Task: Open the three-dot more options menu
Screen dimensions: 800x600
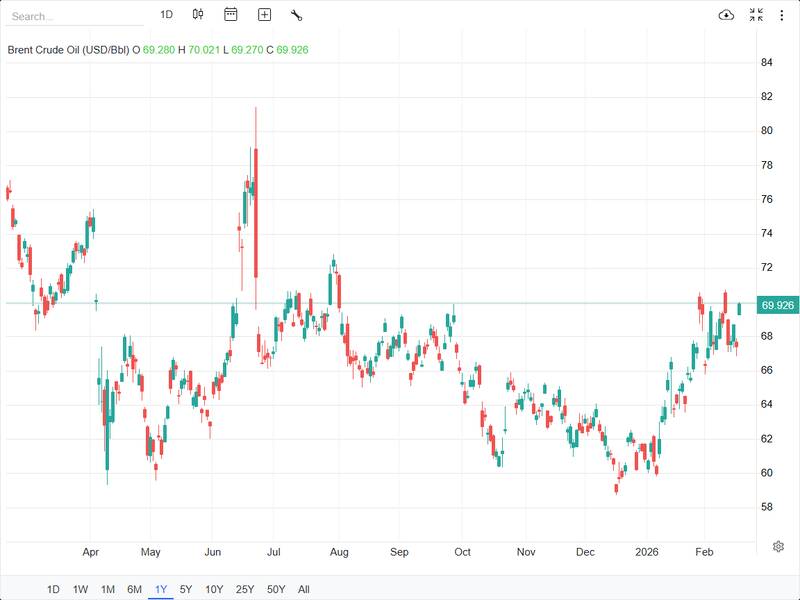Action: click(x=781, y=15)
